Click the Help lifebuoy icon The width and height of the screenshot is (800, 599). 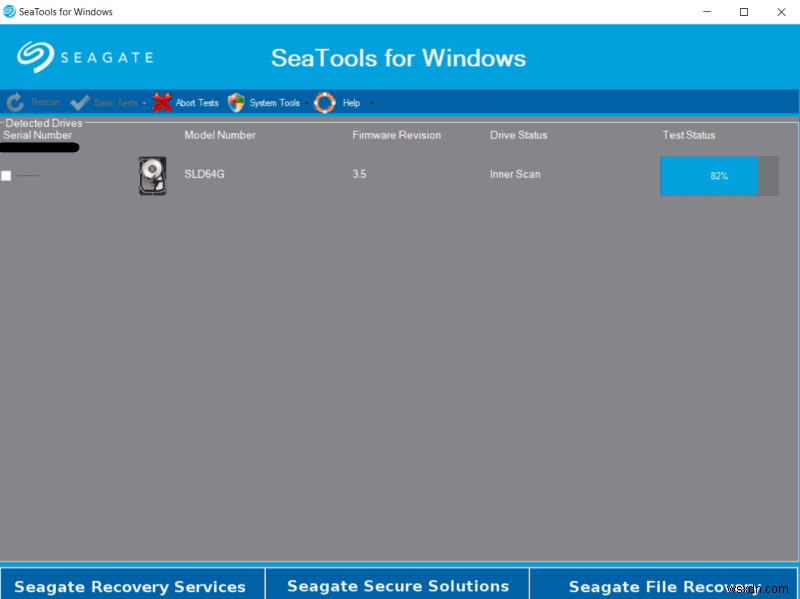click(324, 103)
